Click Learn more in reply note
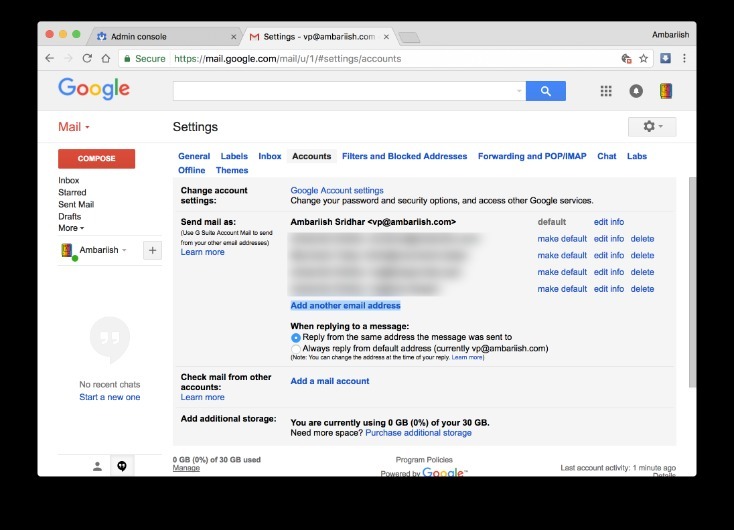The width and height of the screenshot is (734, 530). tap(467, 357)
